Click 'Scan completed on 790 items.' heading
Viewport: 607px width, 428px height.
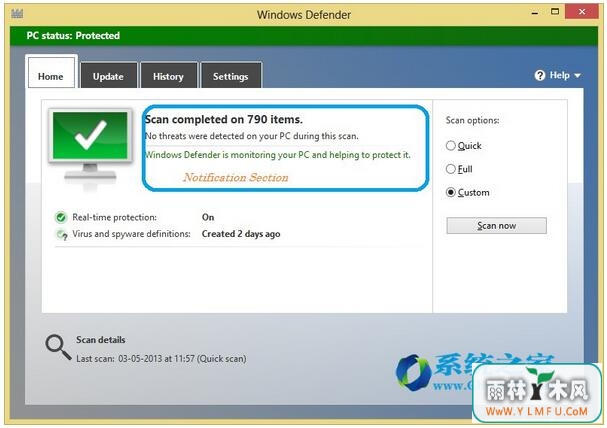(x=223, y=120)
